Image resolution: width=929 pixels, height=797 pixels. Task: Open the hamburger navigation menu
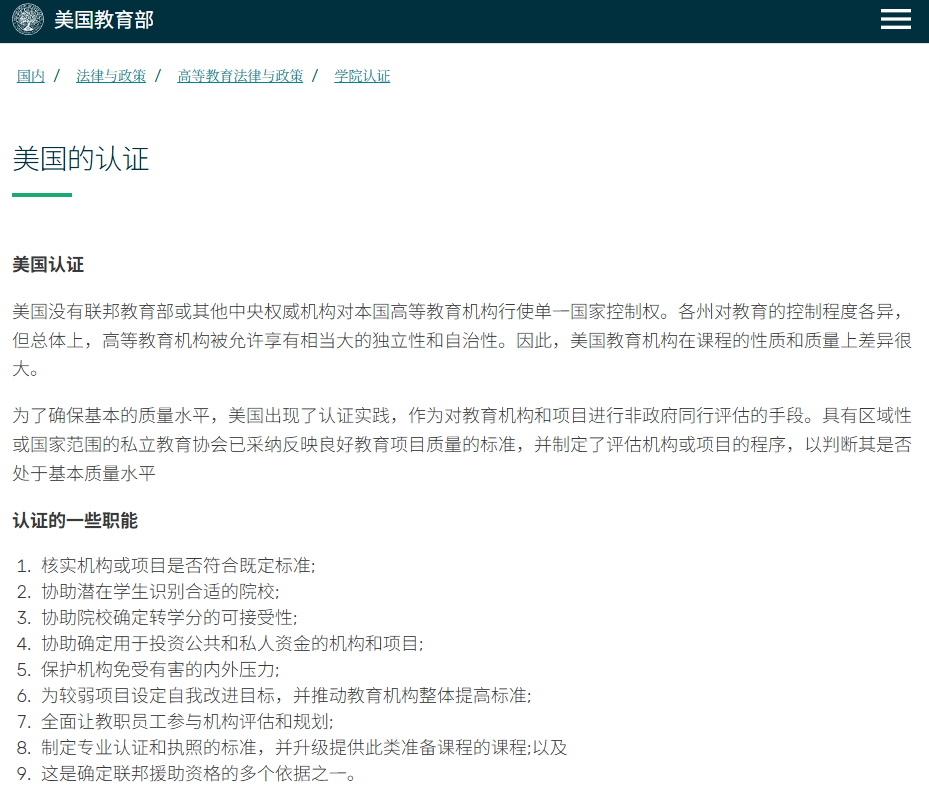[895, 20]
